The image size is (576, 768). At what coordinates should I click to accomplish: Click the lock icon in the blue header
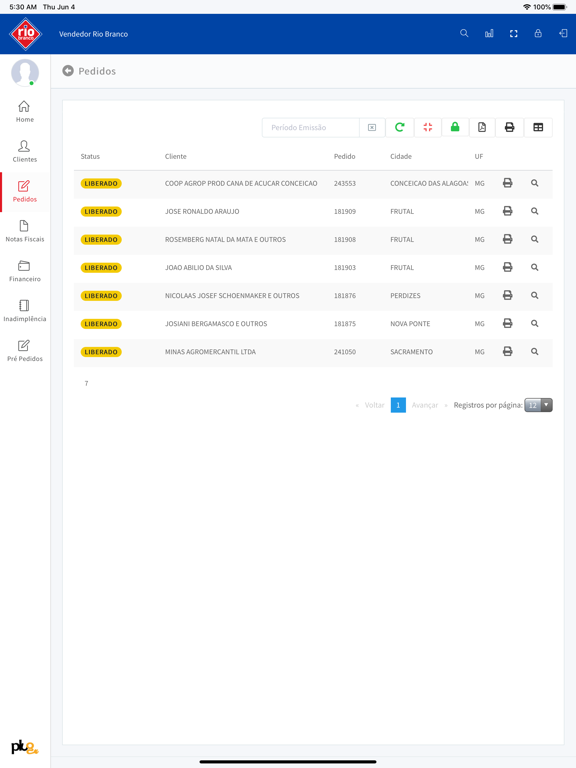click(x=538, y=33)
